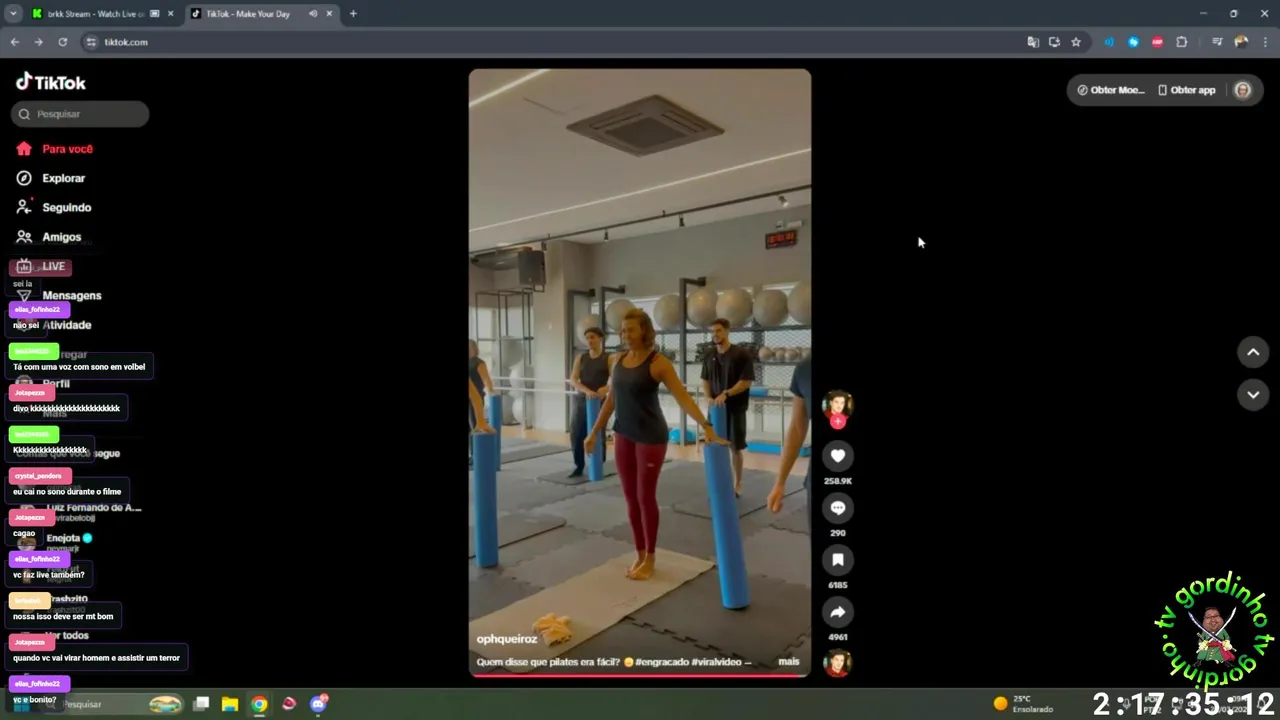Open the sound disc thumbnail below share
The image size is (1280, 720).
(837, 663)
